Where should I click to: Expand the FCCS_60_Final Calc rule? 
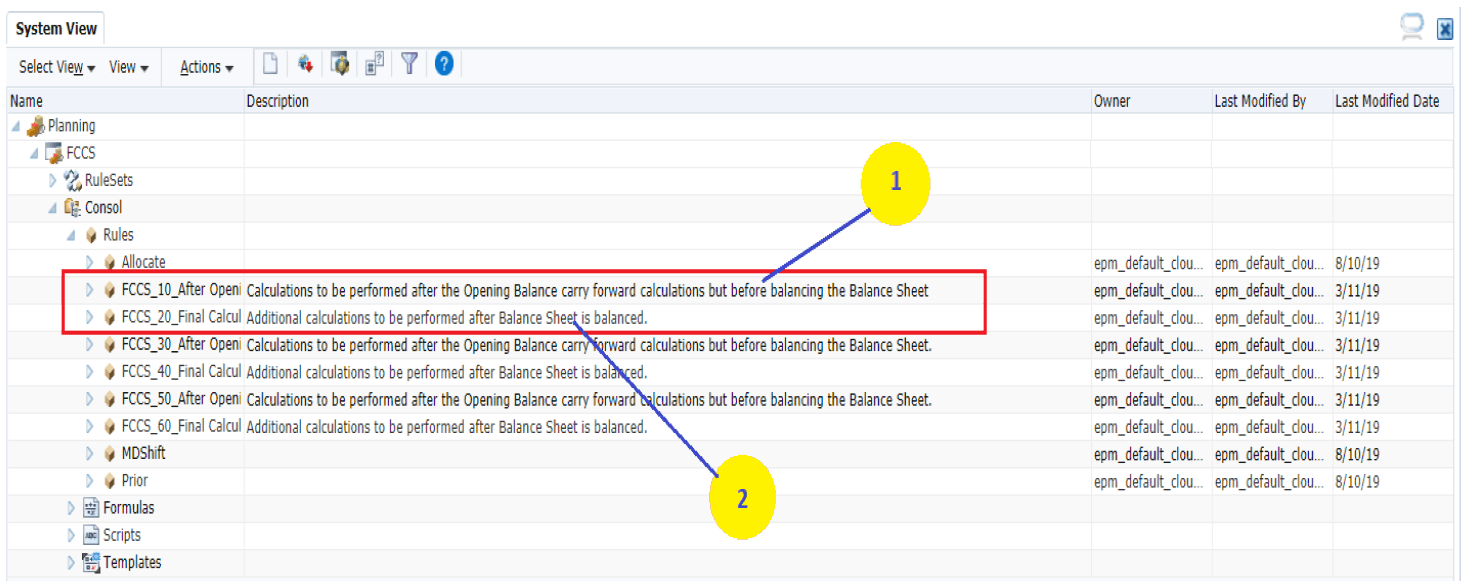[x=91, y=426]
